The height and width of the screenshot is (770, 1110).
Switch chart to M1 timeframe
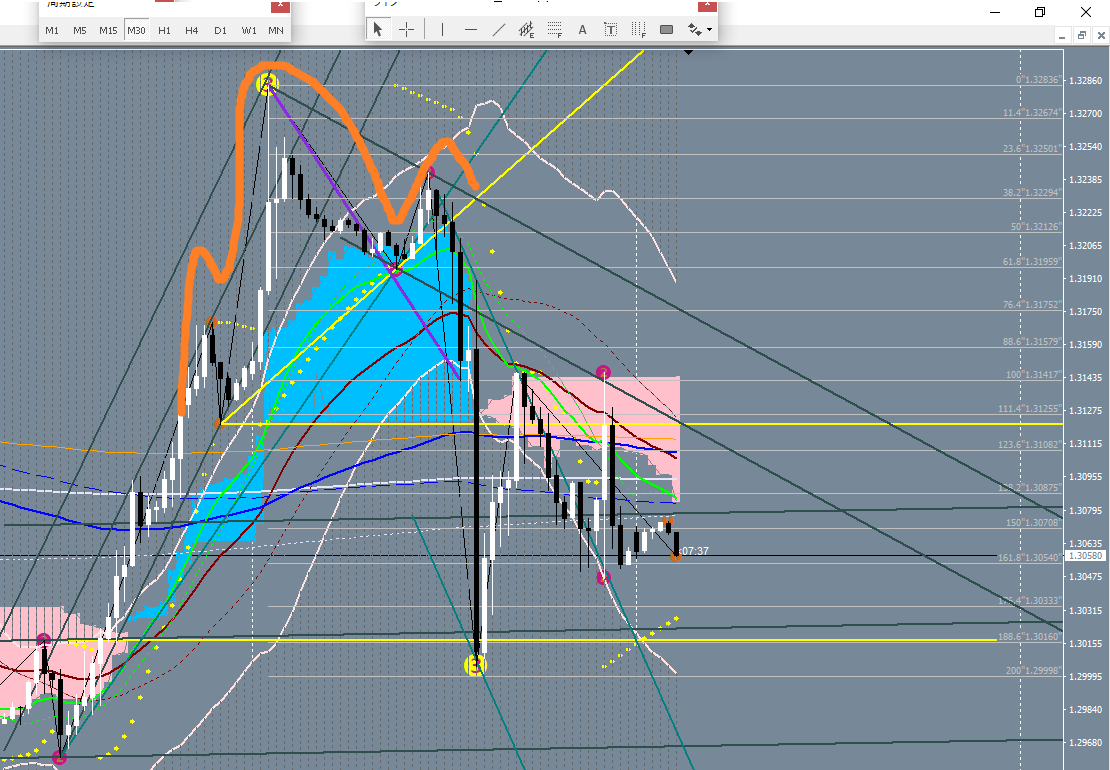(52, 30)
